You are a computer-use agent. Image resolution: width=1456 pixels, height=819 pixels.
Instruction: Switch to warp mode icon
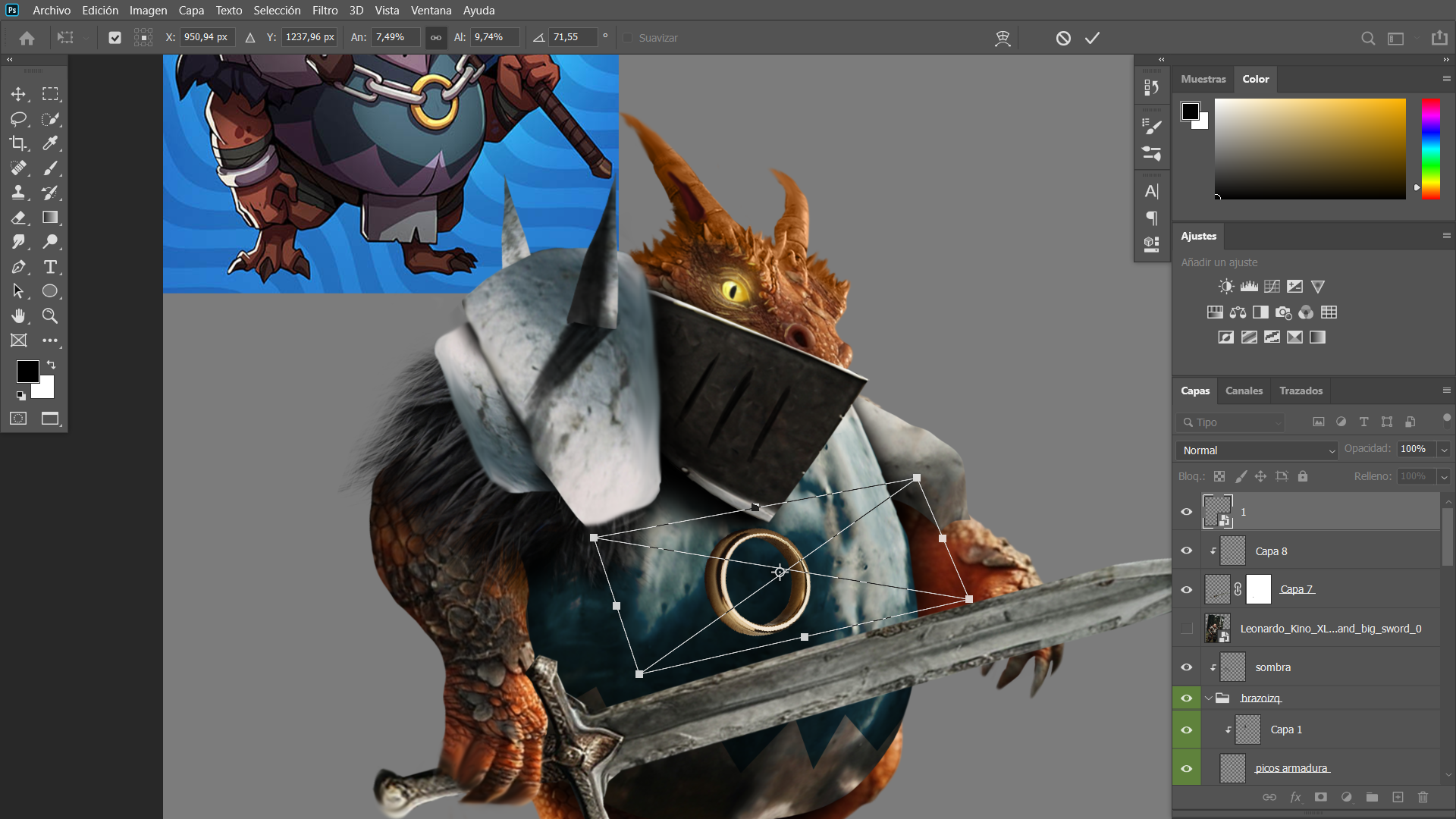1003,38
